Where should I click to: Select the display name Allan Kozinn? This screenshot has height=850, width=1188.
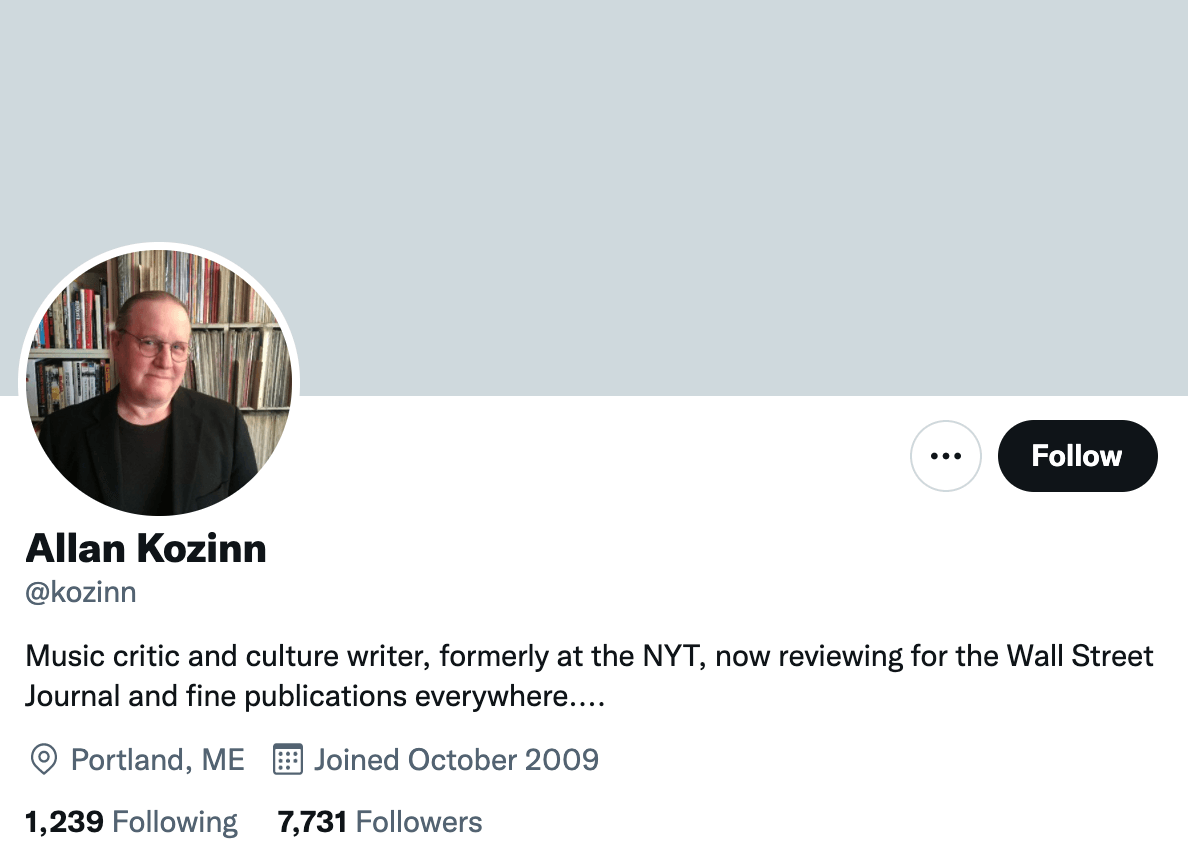[146, 548]
